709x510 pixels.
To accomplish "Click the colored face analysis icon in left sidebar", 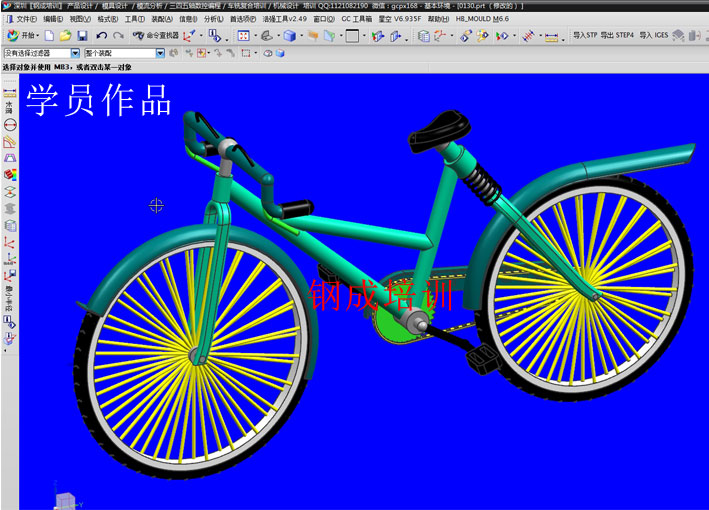I will click(x=10, y=174).
